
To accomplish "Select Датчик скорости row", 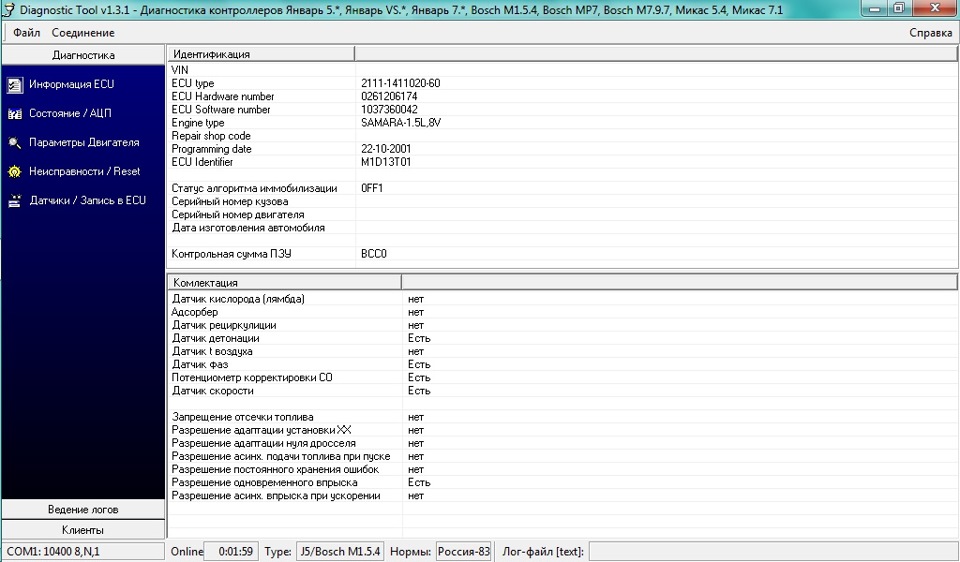I will coord(562,391).
